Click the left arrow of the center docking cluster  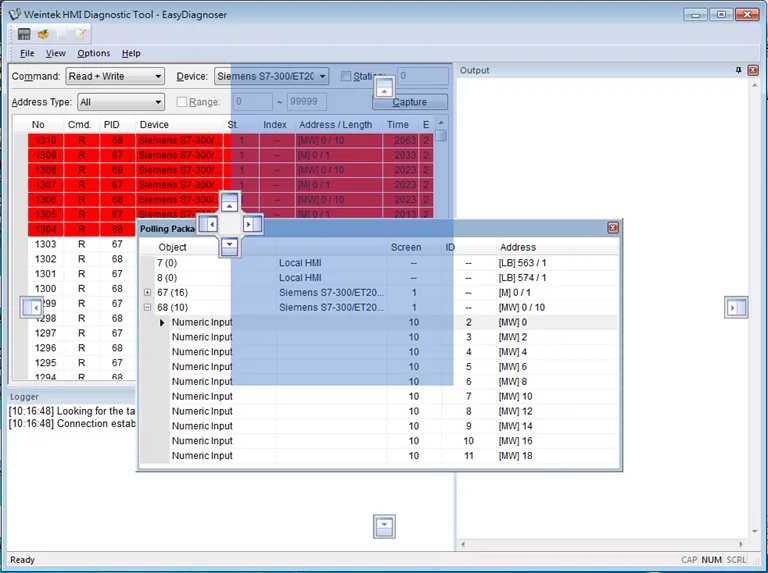[209, 224]
